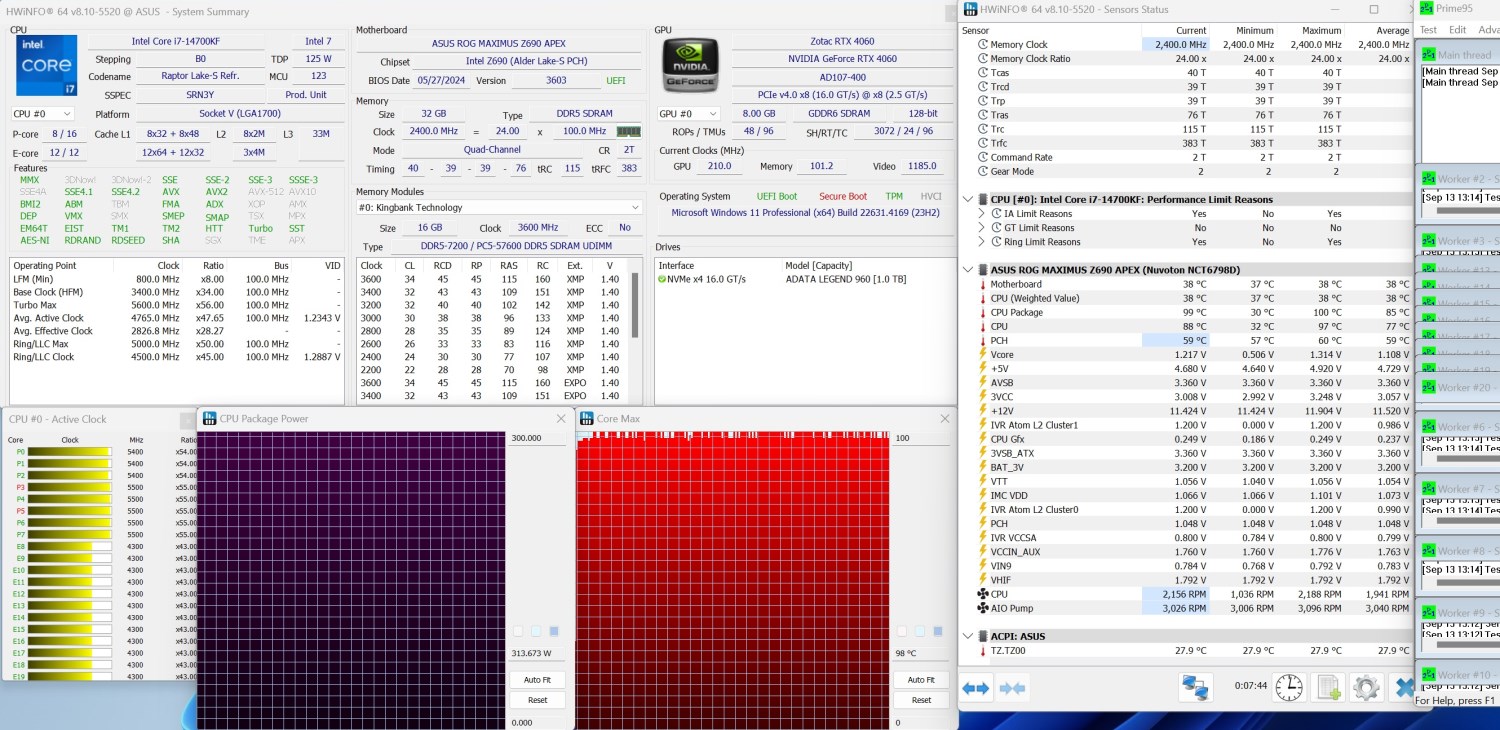The image size is (1500, 730).
Task: Open the Edit menu in Prime95
Action: (x=1458, y=30)
